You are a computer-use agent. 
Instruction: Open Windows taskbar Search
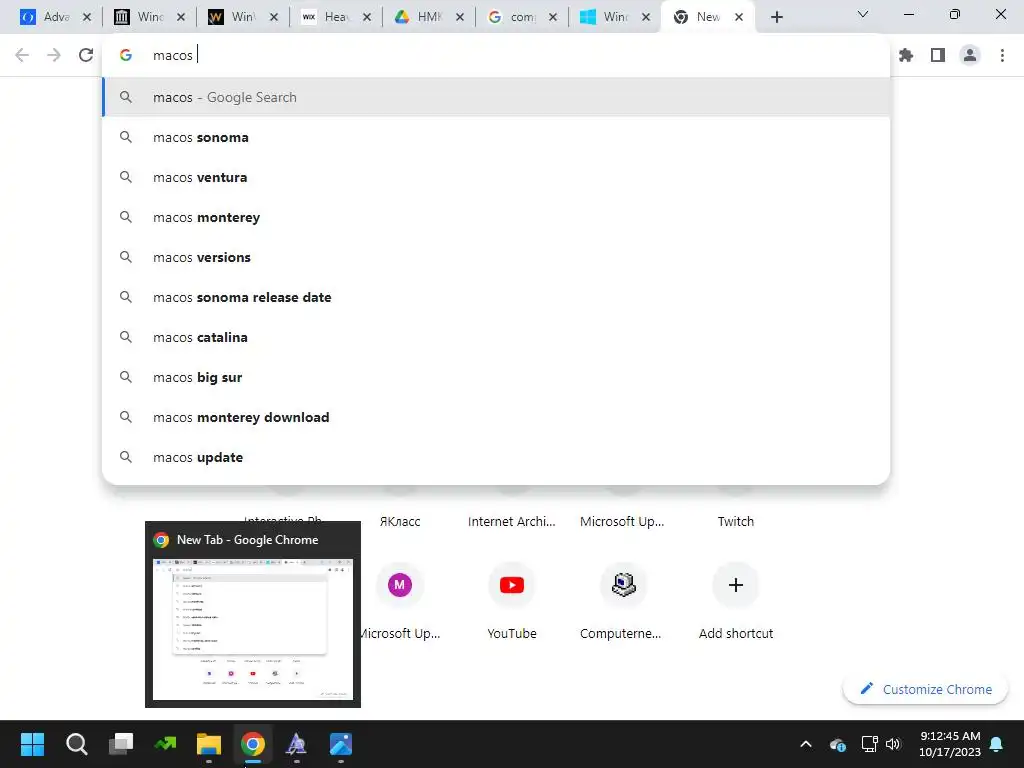click(x=76, y=744)
